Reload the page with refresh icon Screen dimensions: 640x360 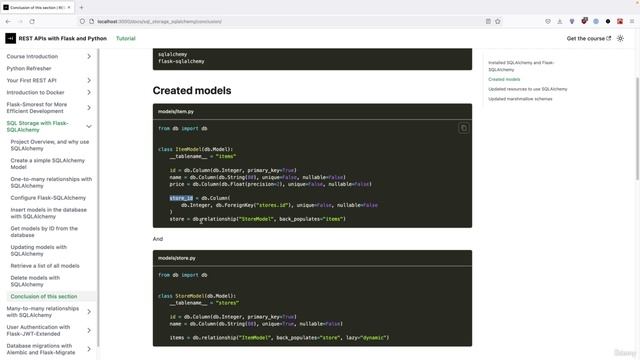point(32,21)
